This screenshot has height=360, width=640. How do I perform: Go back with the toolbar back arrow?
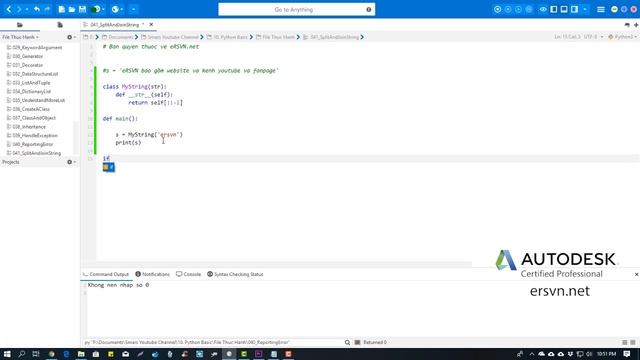[x=9, y=9]
